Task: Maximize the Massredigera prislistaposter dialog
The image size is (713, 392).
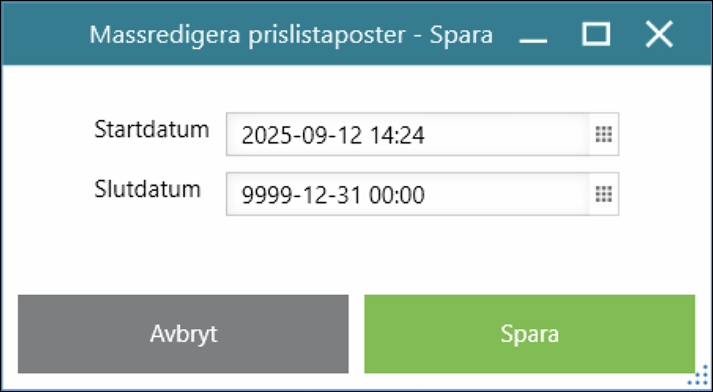Action: click(596, 35)
